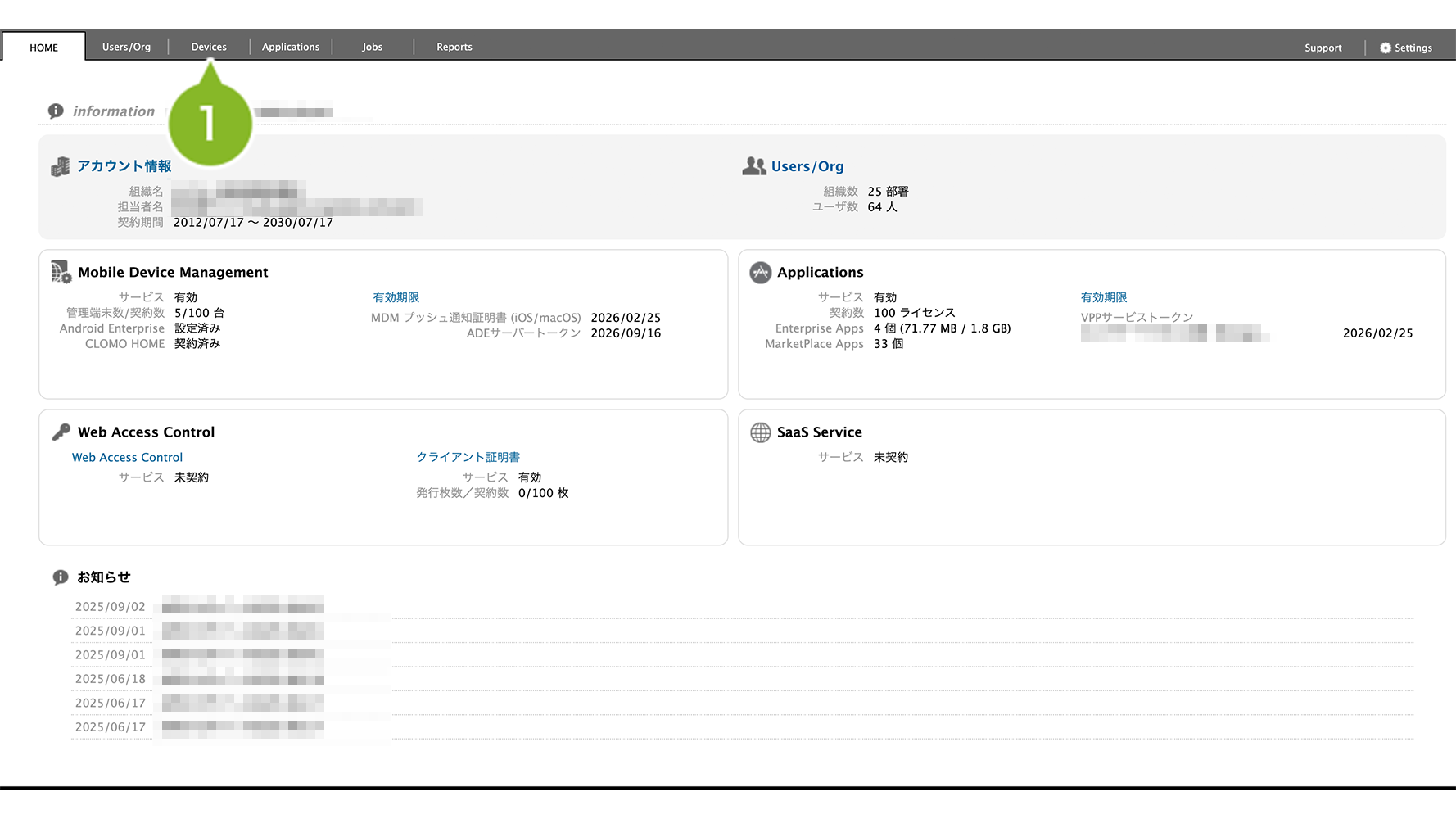Screen dimensions: 1456x819
Task: Click the Settings gear icon
Action: [1385, 48]
